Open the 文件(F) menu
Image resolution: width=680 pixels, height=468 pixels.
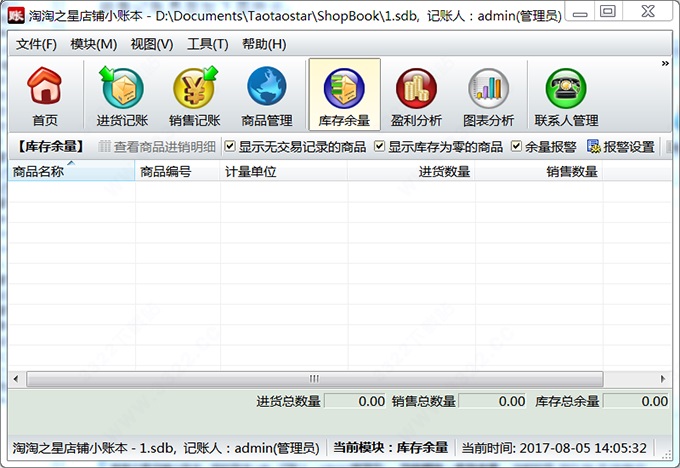[x=37, y=44]
